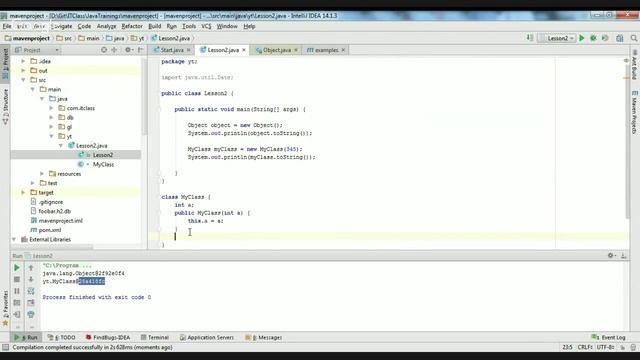Click the Up stack trace arrow
640x360 pixels.
pyautogui.click(x=31, y=268)
